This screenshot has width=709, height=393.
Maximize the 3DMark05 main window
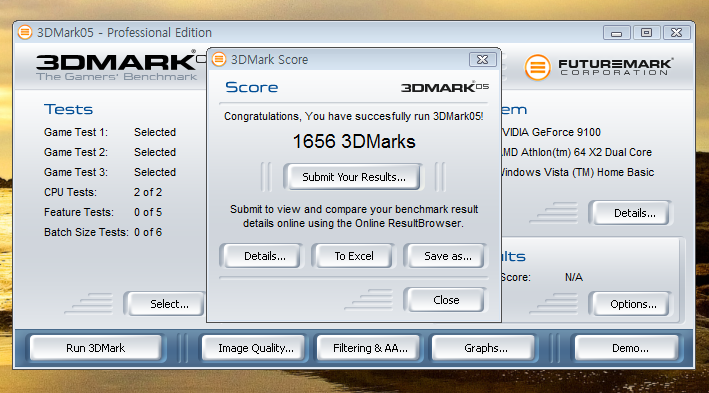(x=646, y=33)
